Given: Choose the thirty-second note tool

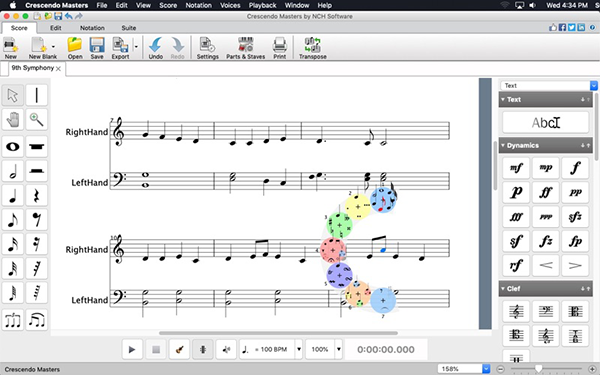Looking at the screenshot, I should 13,268.
